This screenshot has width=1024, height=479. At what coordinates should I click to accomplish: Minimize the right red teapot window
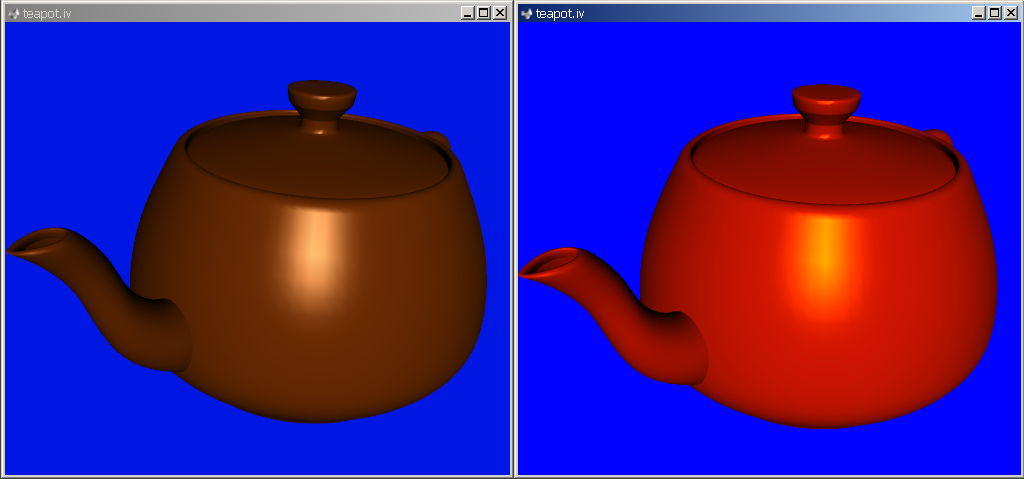click(978, 13)
